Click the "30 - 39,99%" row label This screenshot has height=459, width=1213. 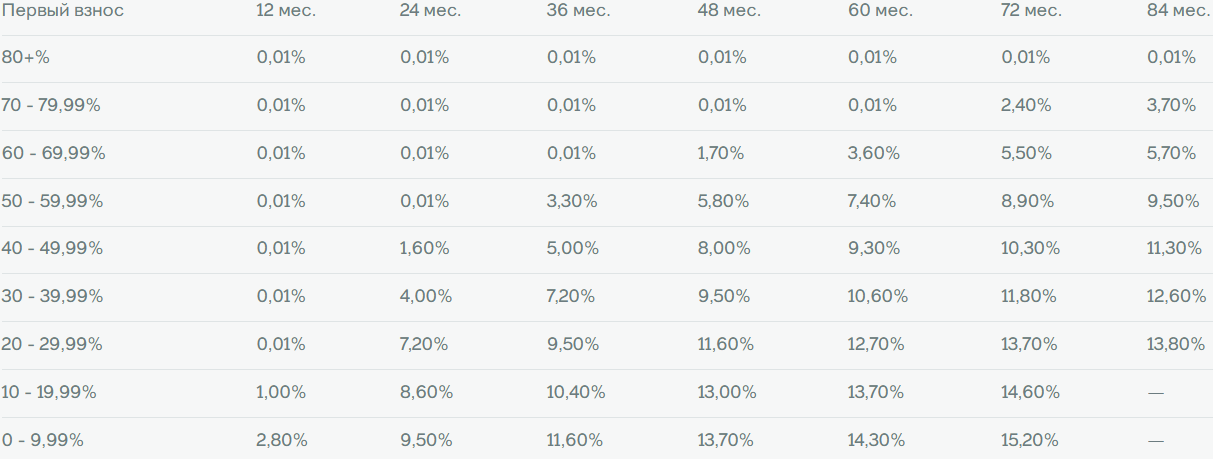(x=53, y=297)
